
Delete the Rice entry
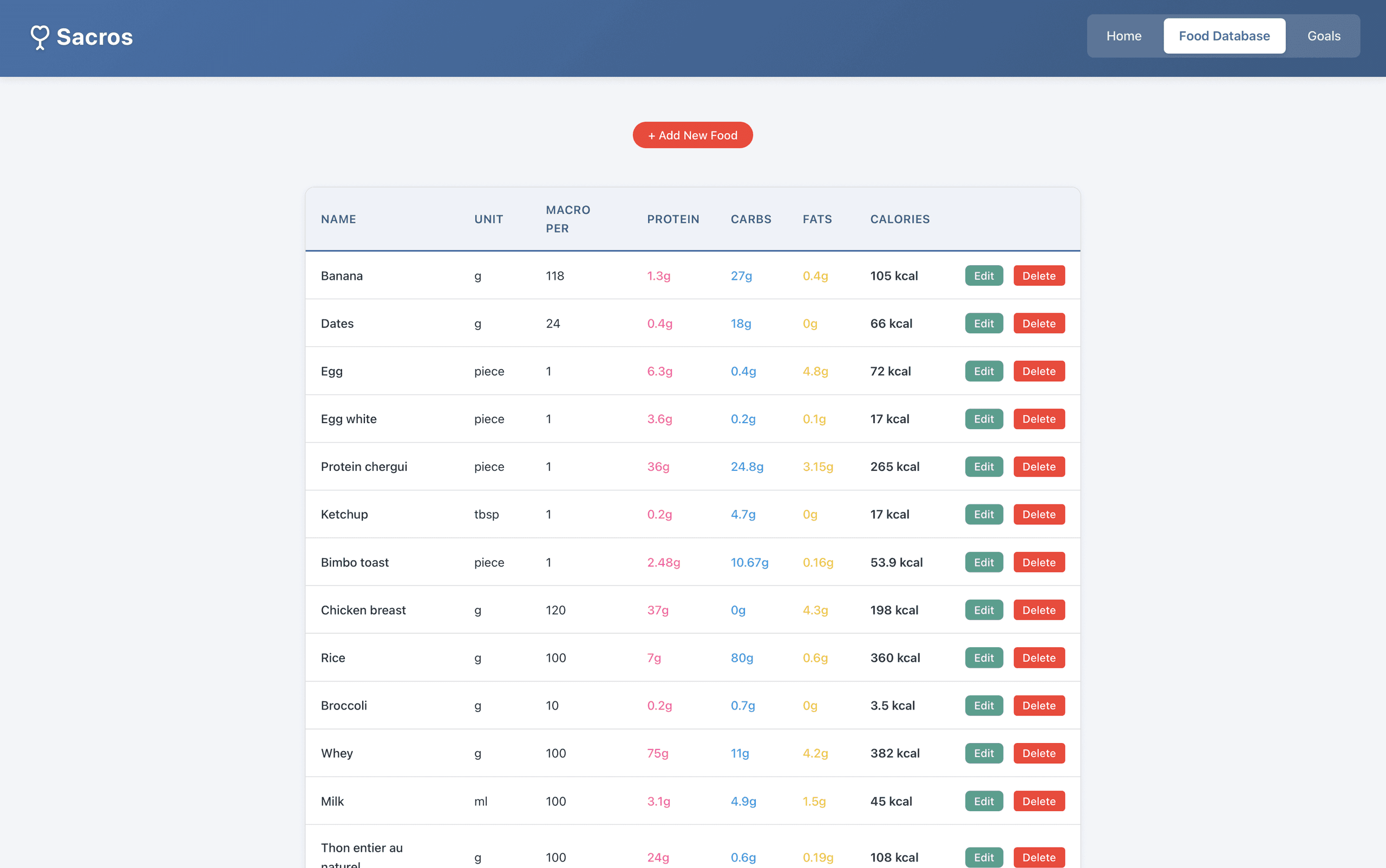(1038, 658)
